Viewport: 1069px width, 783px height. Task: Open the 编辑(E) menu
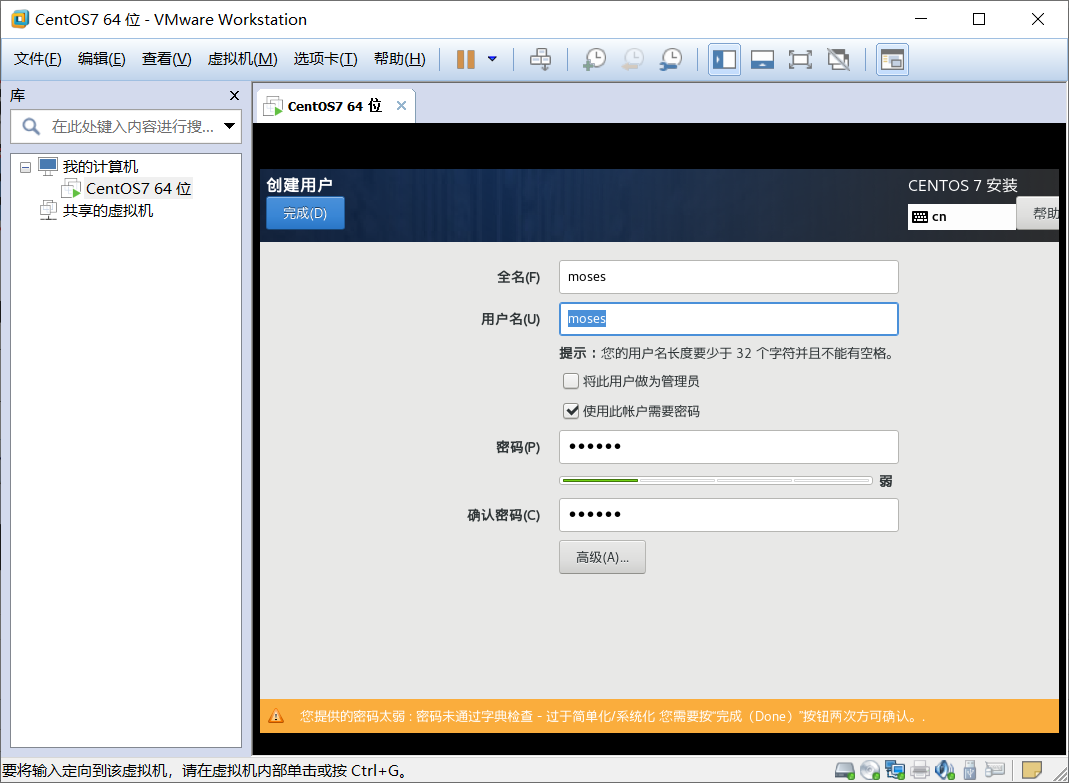102,59
